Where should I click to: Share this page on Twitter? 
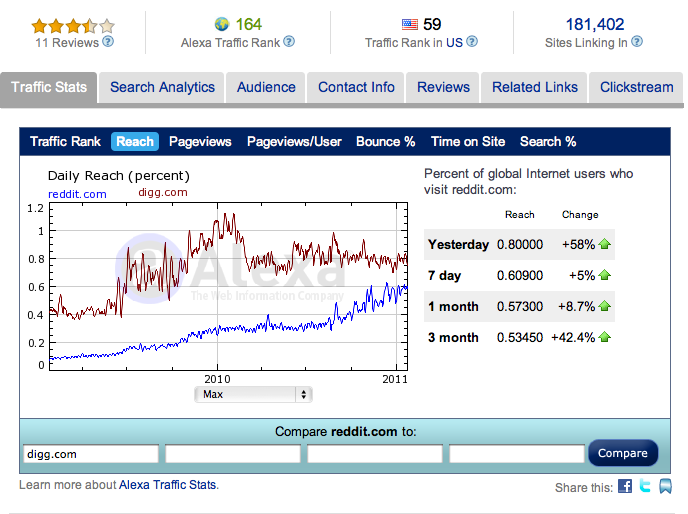[x=645, y=485]
